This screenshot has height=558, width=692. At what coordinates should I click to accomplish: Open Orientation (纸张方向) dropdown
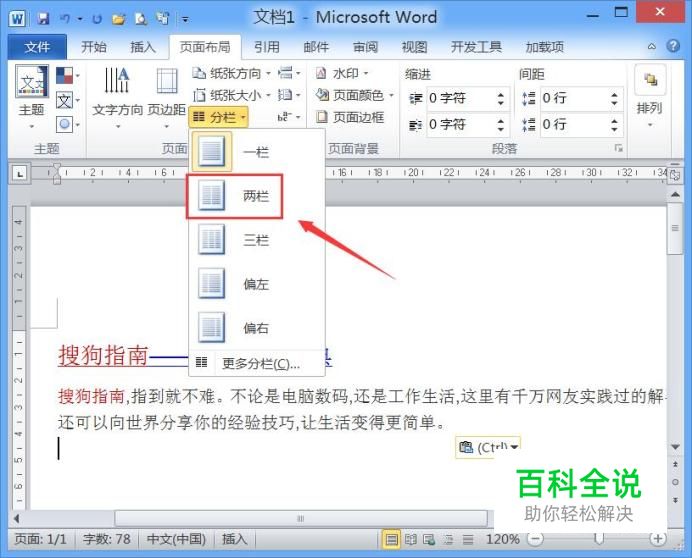coord(231,73)
